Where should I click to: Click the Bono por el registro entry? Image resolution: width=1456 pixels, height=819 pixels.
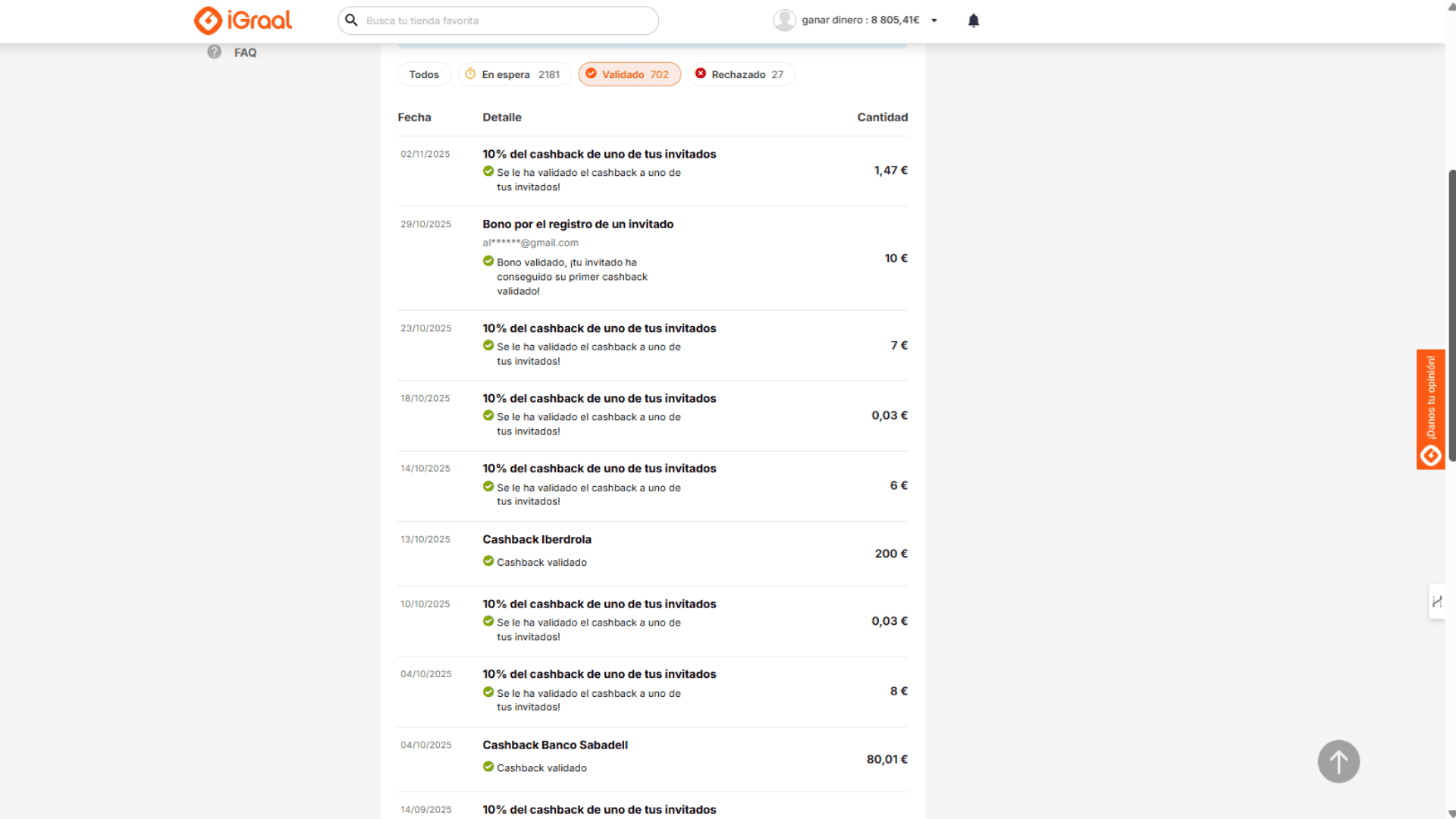coord(578,224)
